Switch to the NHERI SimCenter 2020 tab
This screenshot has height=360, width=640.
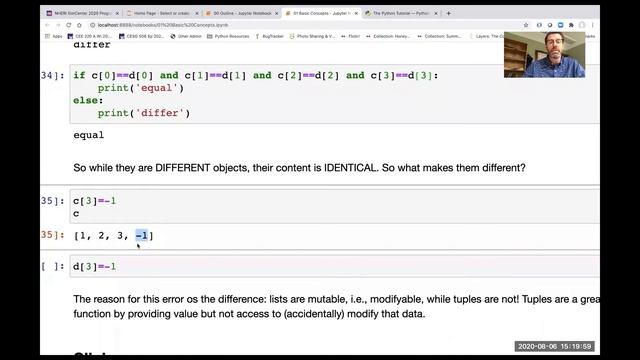tap(83, 13)
